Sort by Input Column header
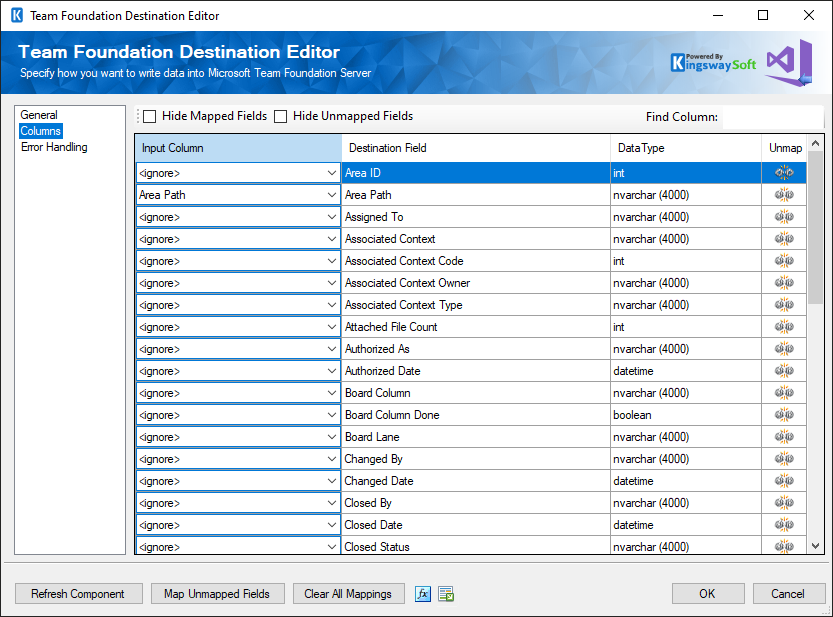The width and height of the screenshot is (833, 617). pyautogui.click(x=239, y=148)
